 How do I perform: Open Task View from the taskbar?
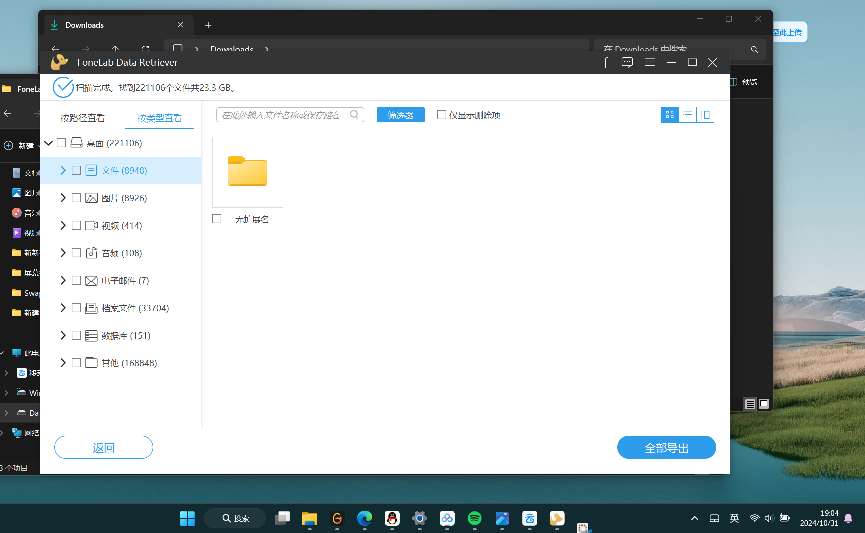pyautogui.click(x=282, y=519)
